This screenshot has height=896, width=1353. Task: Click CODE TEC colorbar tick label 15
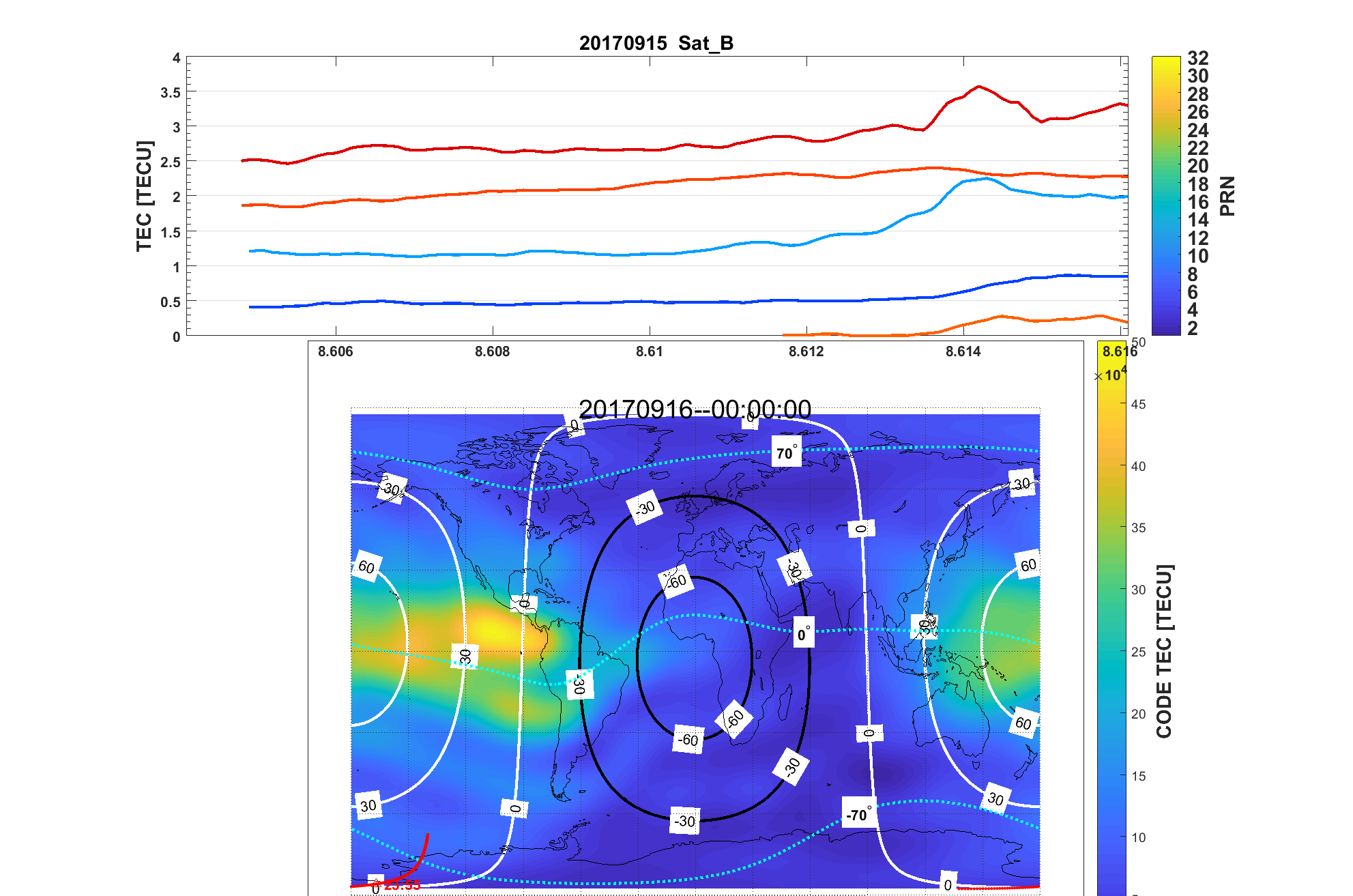click(x=1139, y=776)
